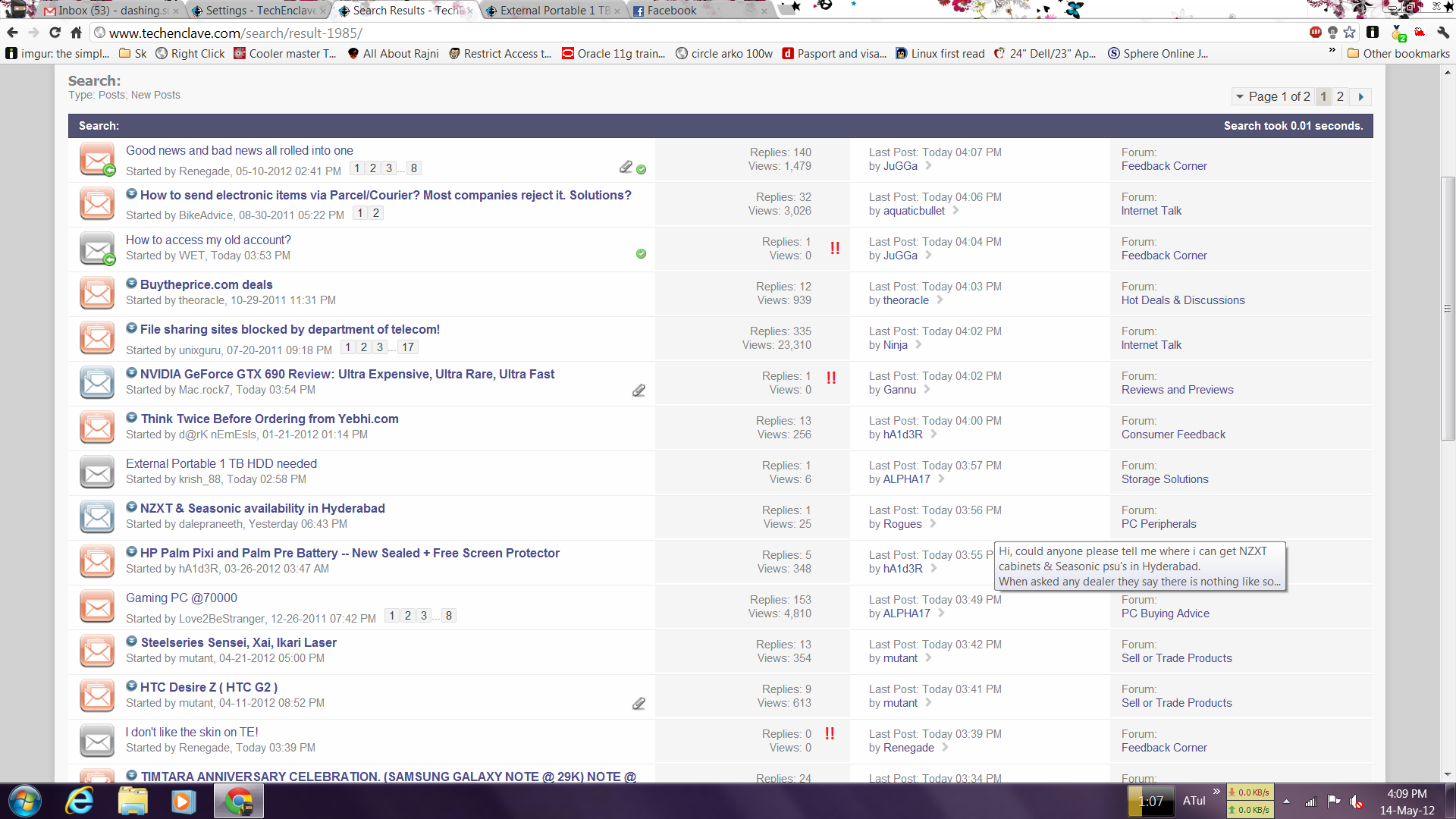Open HP Palm Pixi and Palm Pre Battery thread
This screenshot has width=1456, height=819.
pos(350,553)
